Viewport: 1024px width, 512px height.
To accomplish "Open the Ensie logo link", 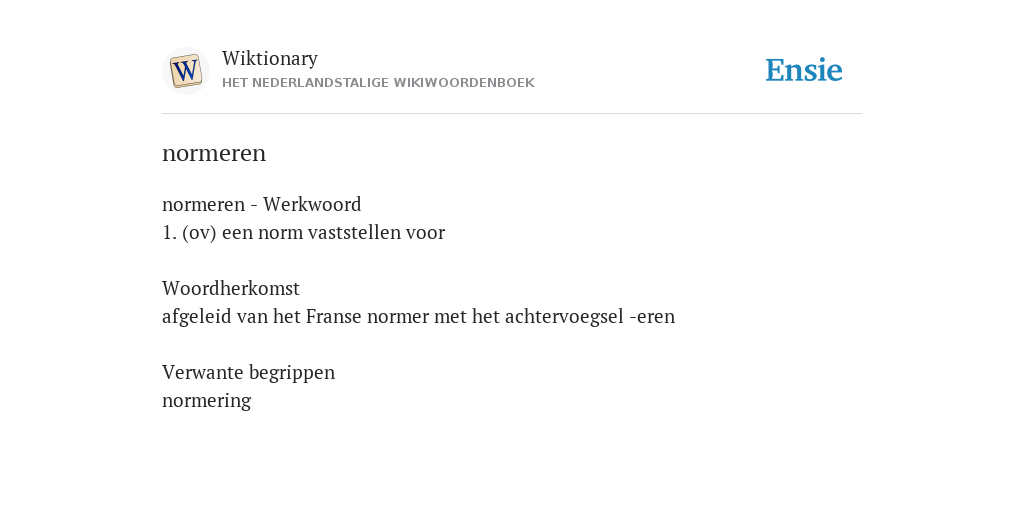I will point(804,70).
